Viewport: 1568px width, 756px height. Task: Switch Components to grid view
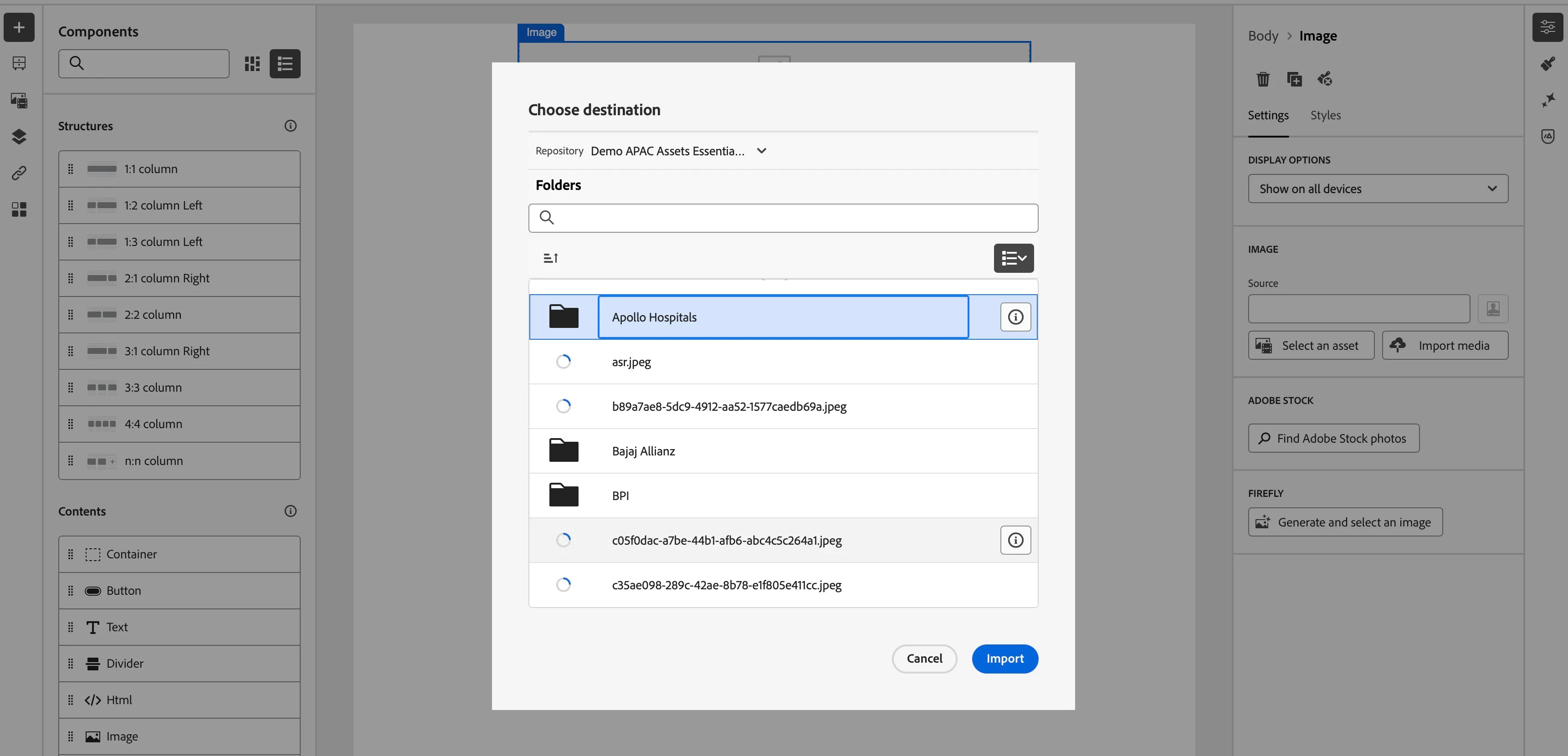(x=252, y=63)
